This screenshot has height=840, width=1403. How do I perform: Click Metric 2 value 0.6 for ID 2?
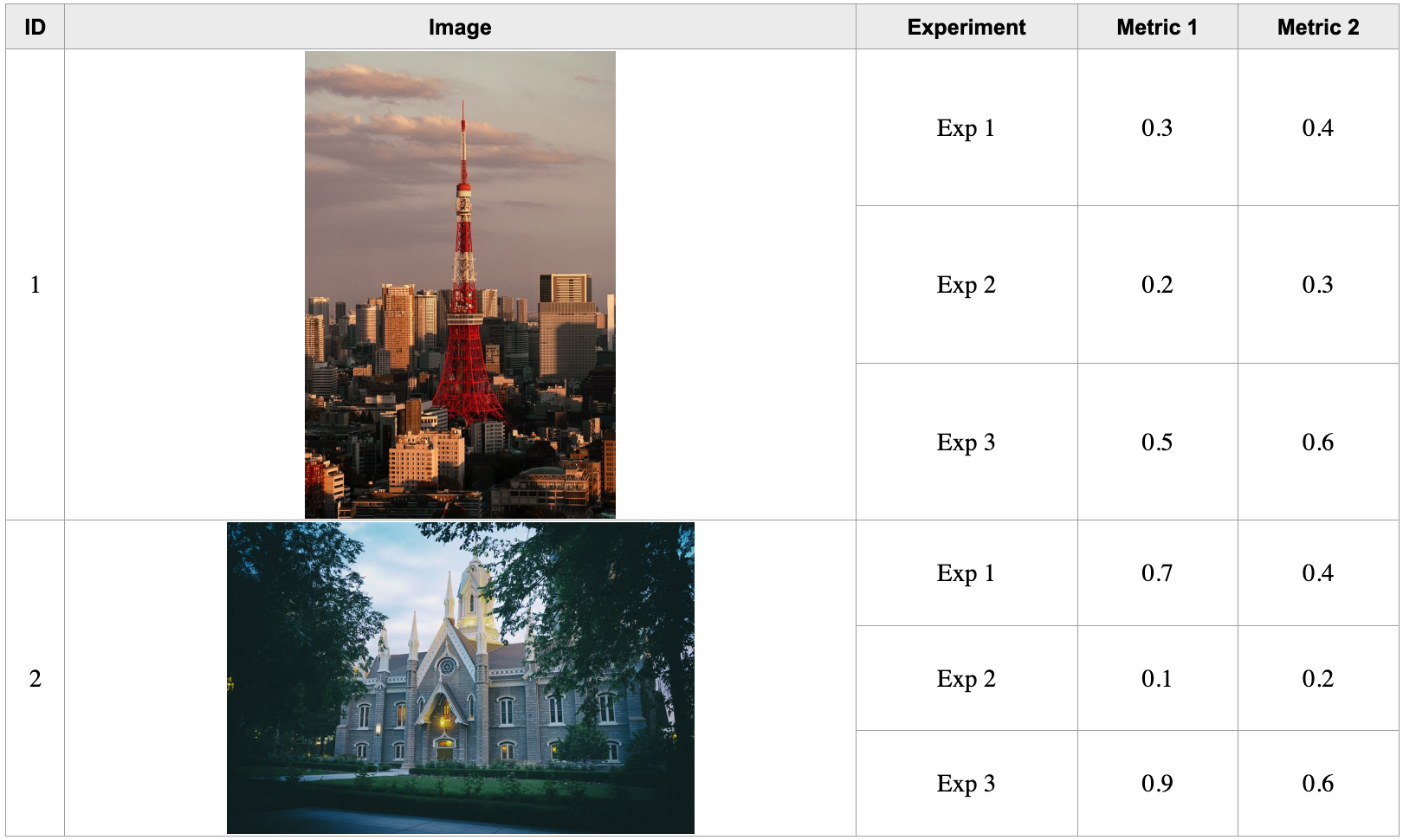tap(1318, 783)
